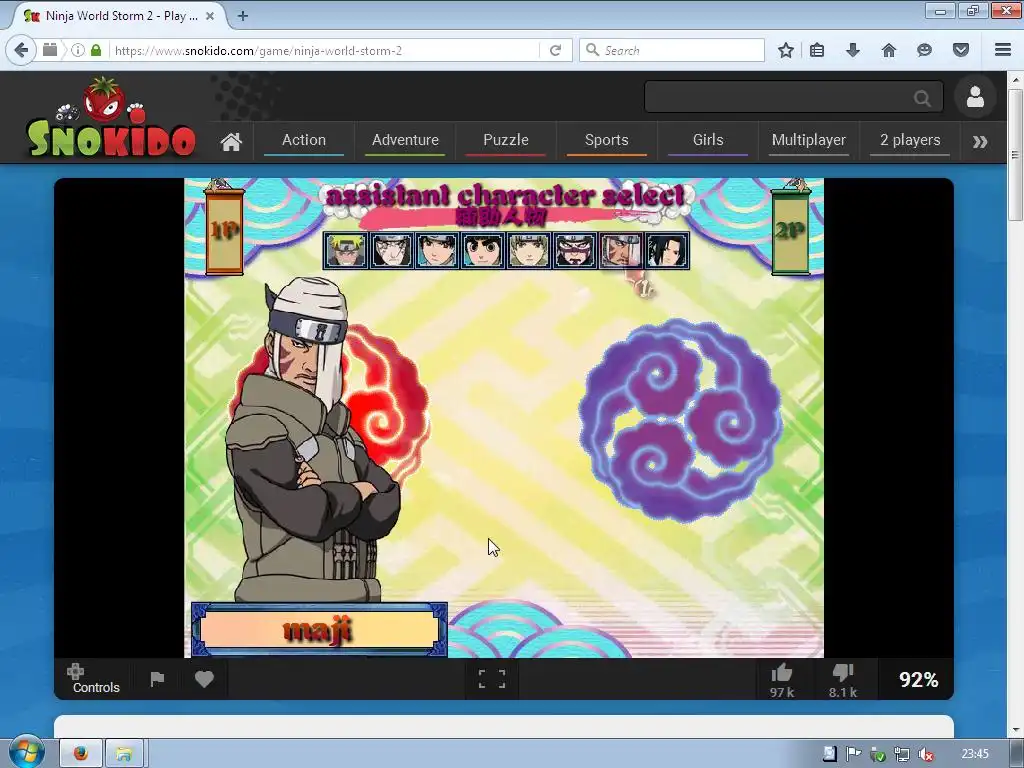Select the masked ninja with goatee portrait

pos(575,250)
